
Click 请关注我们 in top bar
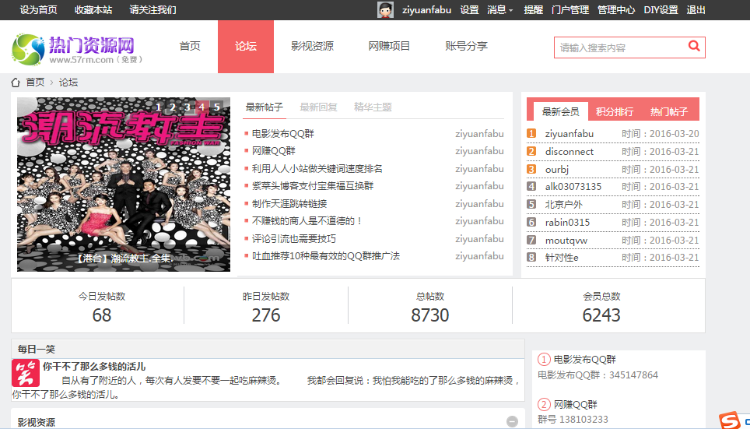pos(153,10)
